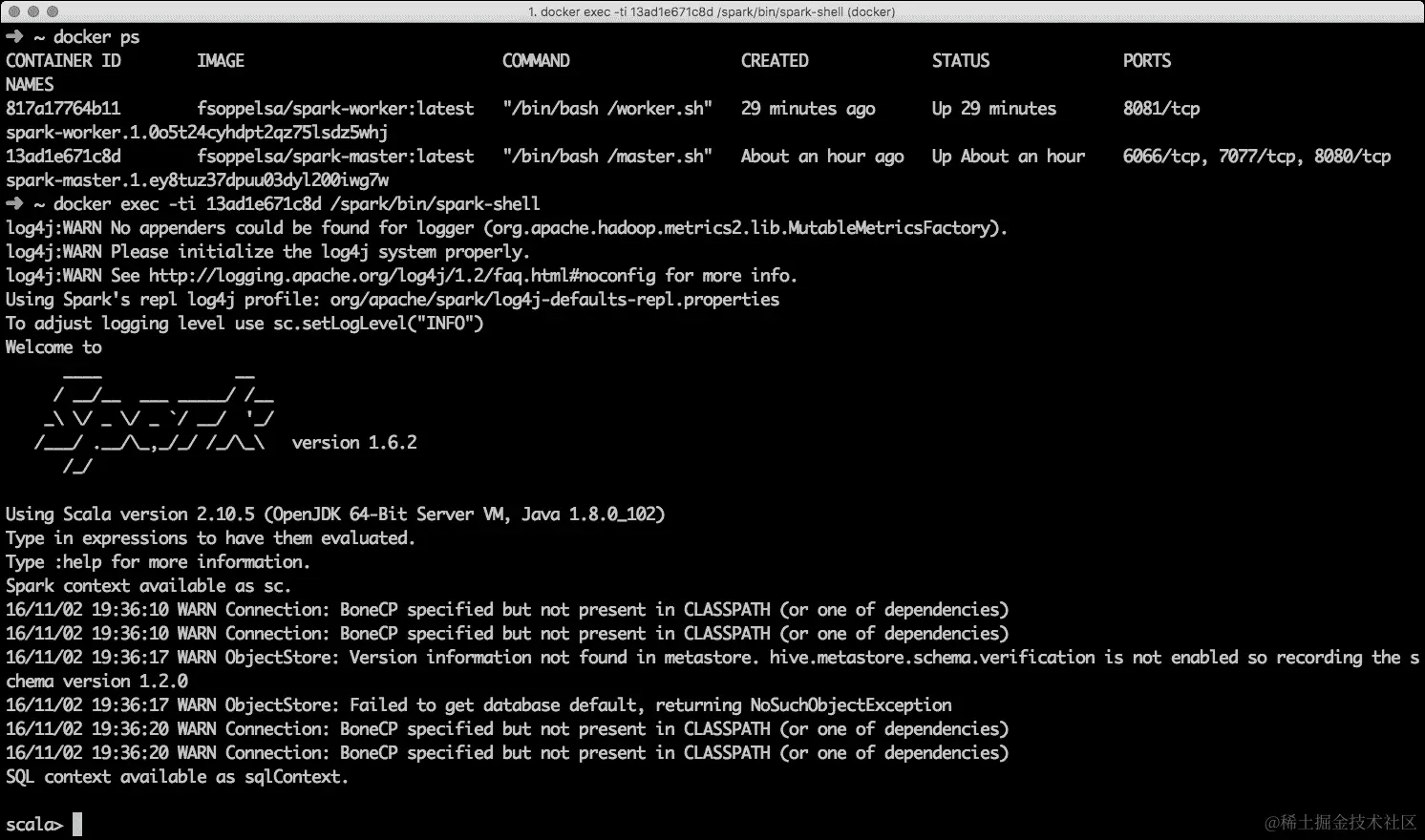Click the "29 minutes ago" created value
This screenshot has width=1425, height=840.
[808, 108]
